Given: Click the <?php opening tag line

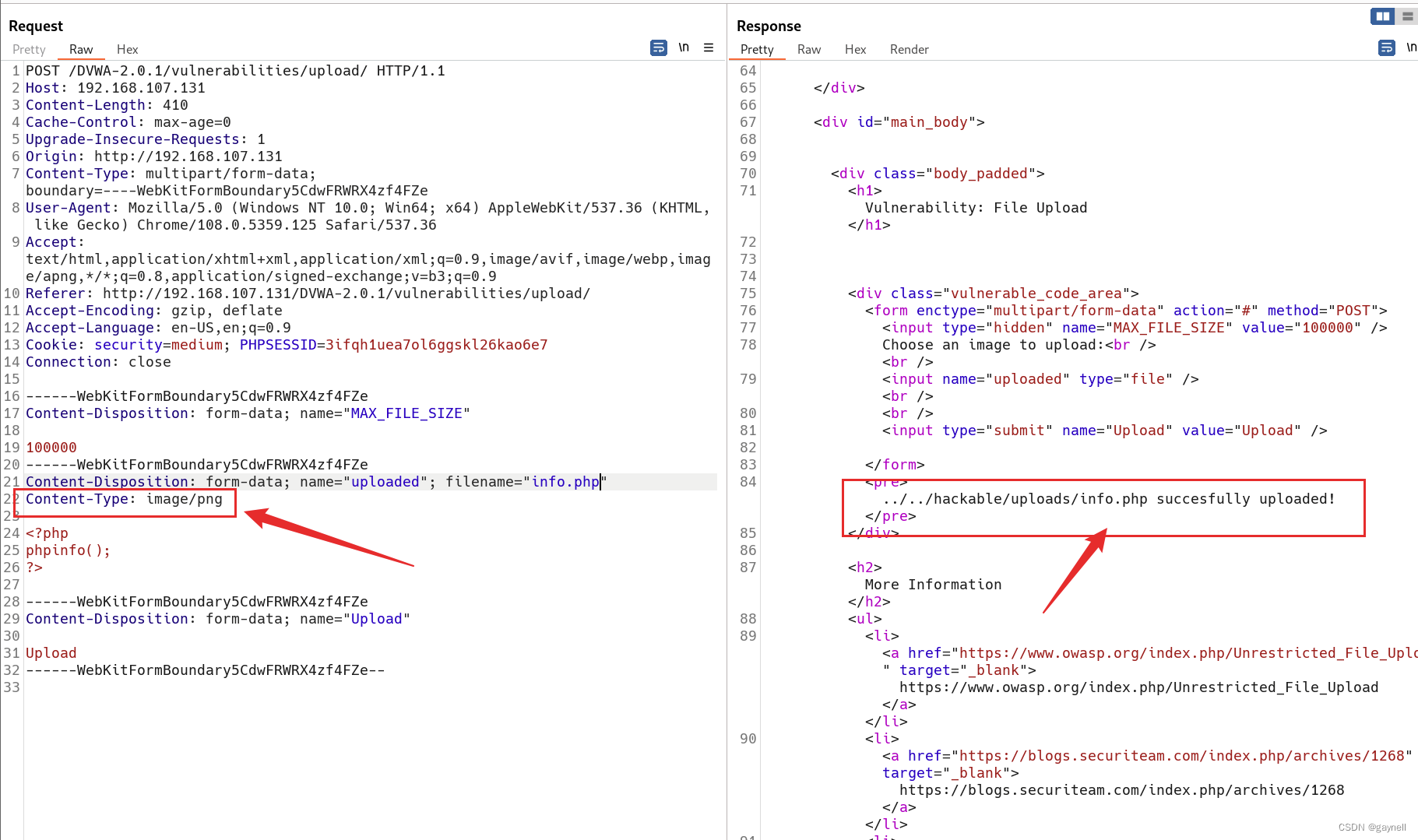Looking at the screenshot, I should (47, 533).
